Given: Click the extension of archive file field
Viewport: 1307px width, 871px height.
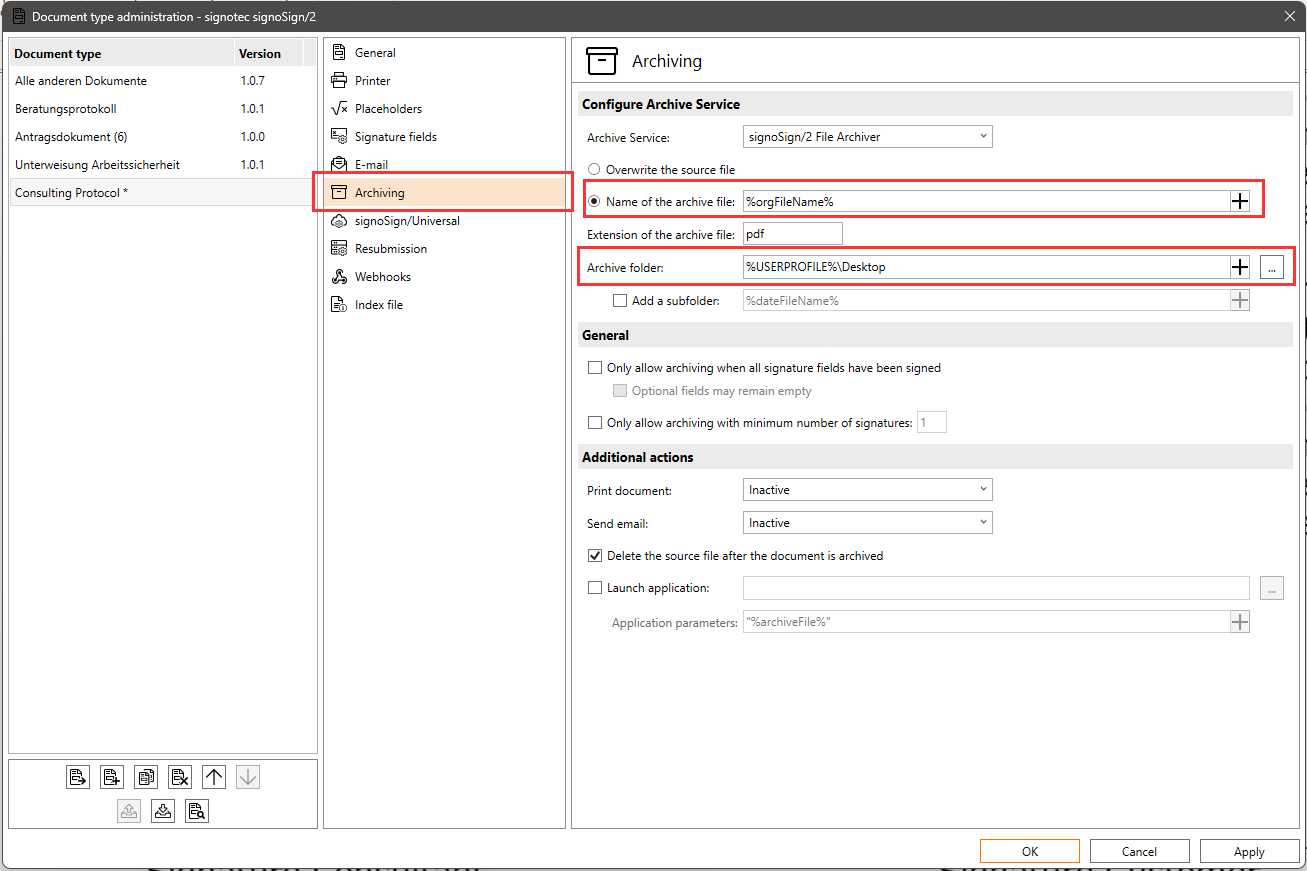Looking at the screenshot, I should pos(793,234).
